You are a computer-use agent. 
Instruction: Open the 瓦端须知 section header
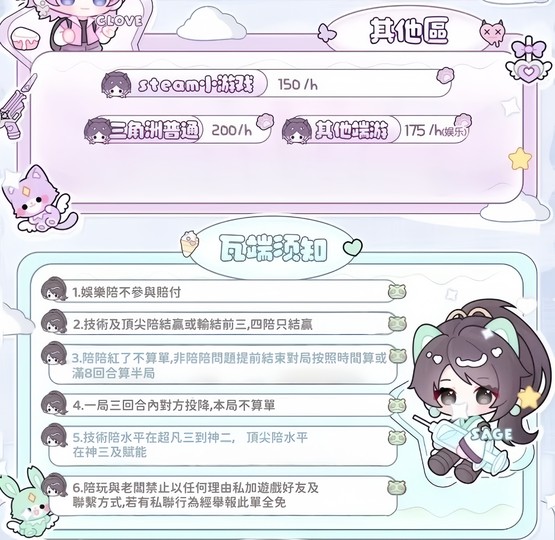point(272,248)
